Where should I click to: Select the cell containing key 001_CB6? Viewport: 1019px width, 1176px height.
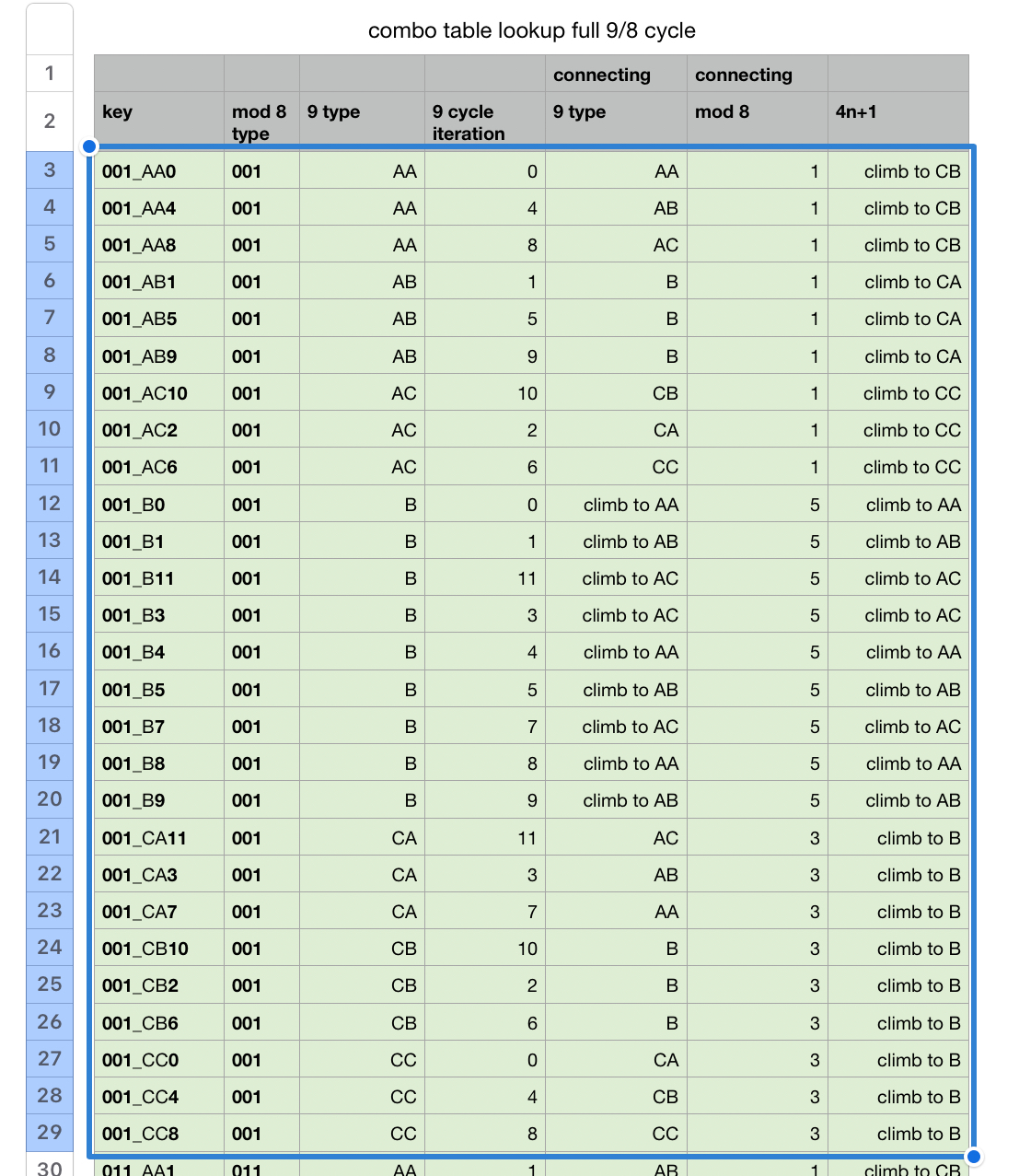pyautogui.click(x=158, y=1023)
